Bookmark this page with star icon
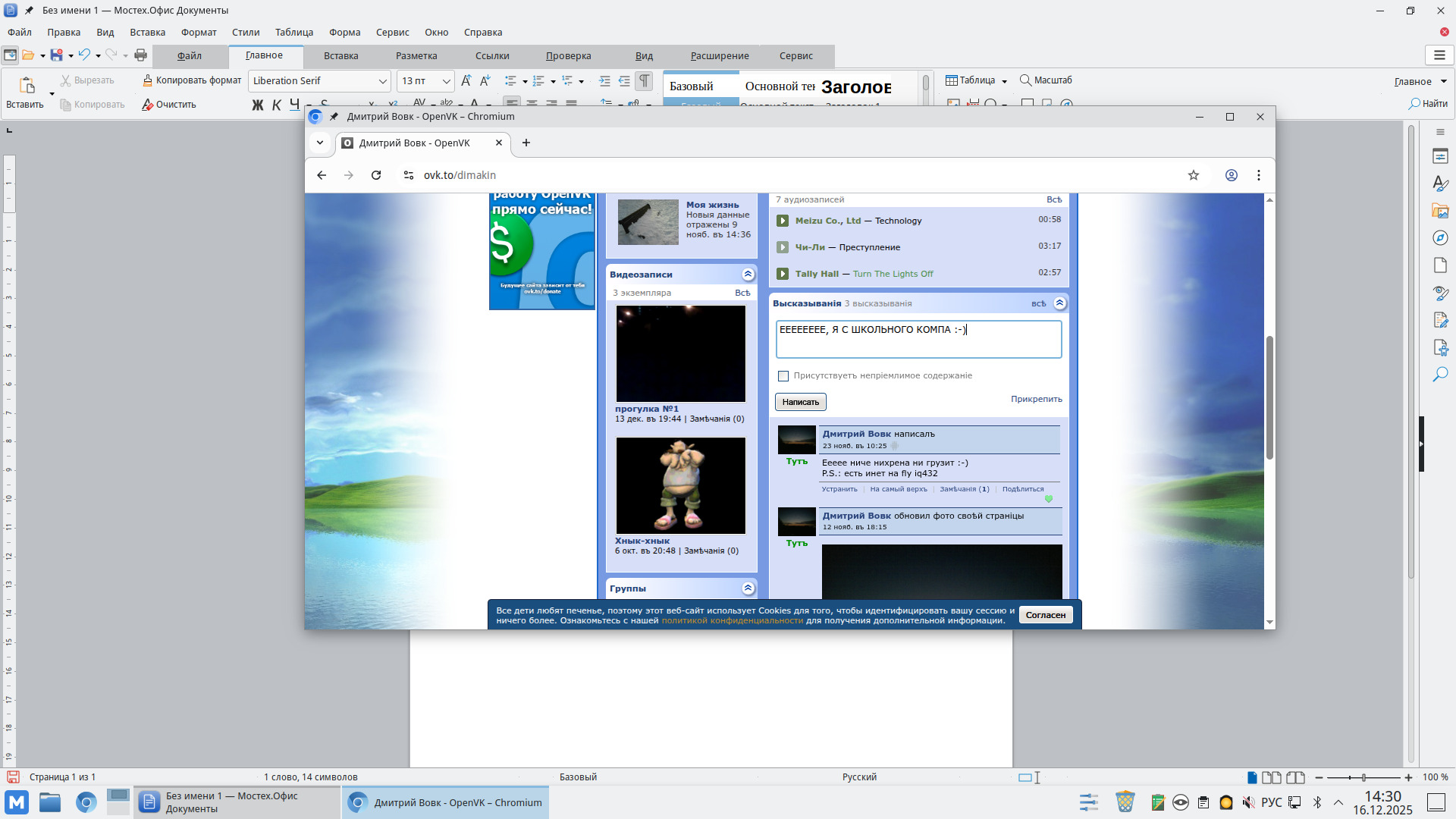Screen dimensions: 1456x819 click(x=1194, y=175)
